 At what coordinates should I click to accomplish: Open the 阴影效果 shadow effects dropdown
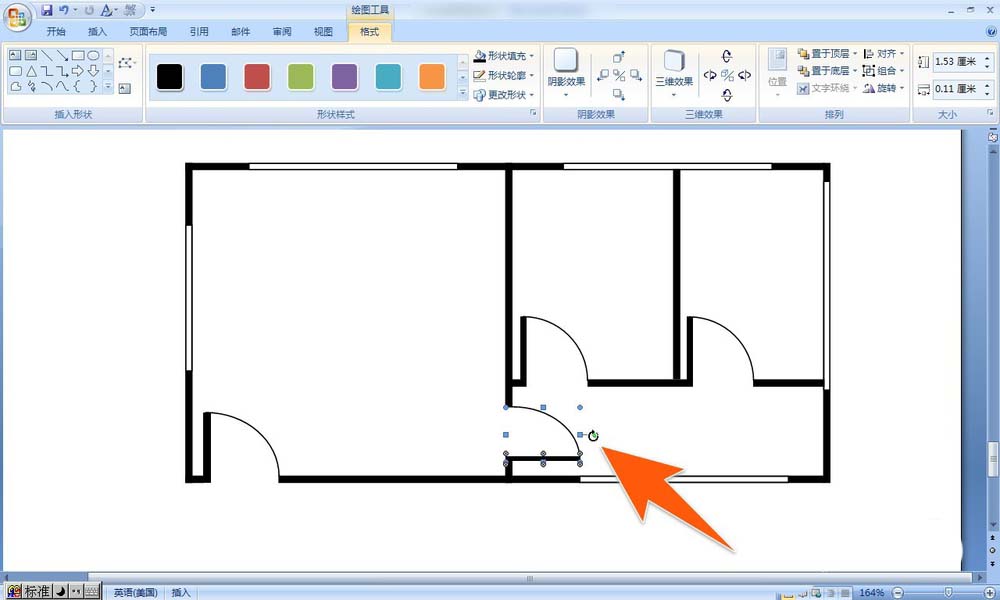point(566,72)
